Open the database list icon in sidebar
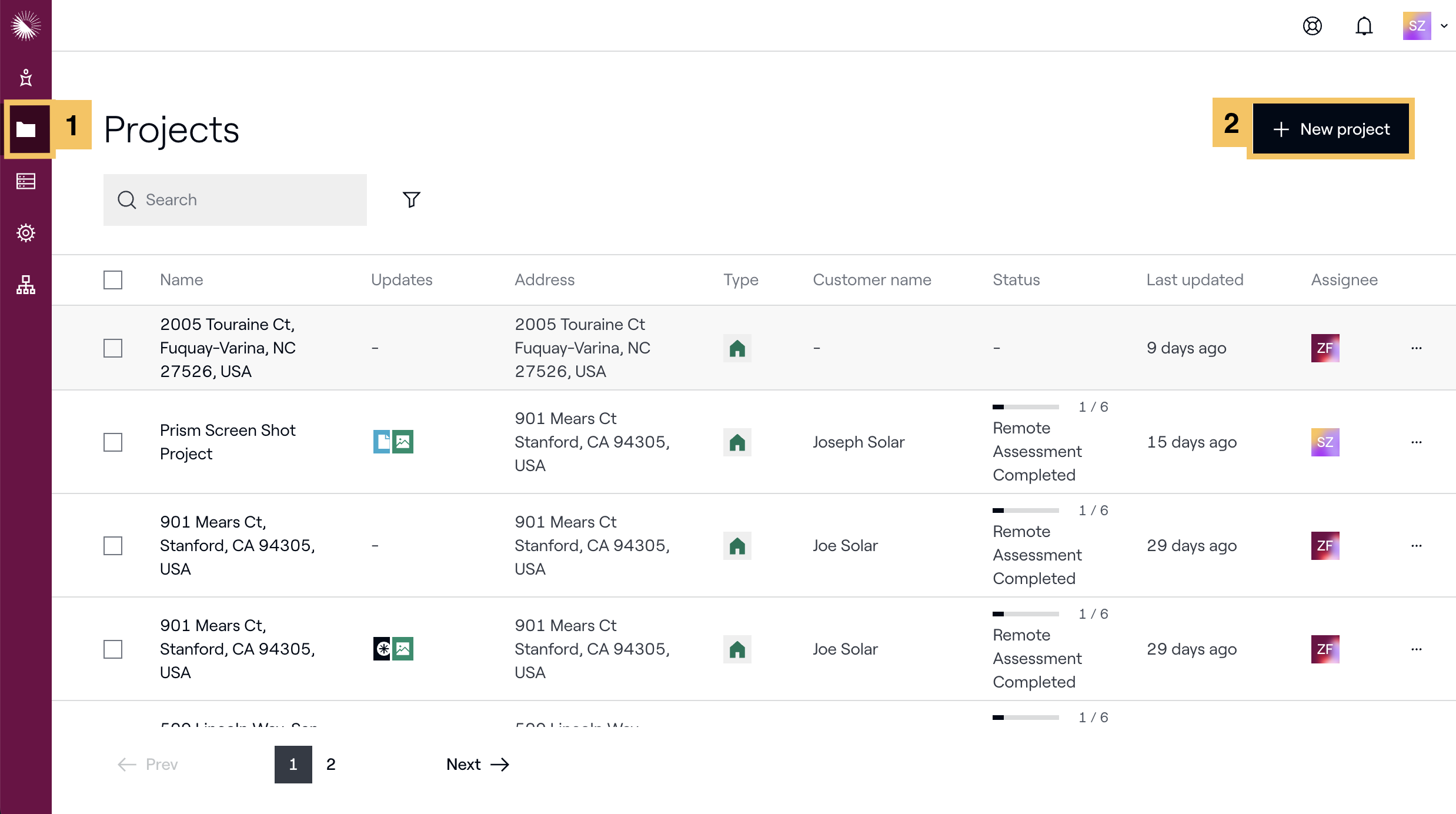The height and width of the screenshot is (814, 1456). 26,181
